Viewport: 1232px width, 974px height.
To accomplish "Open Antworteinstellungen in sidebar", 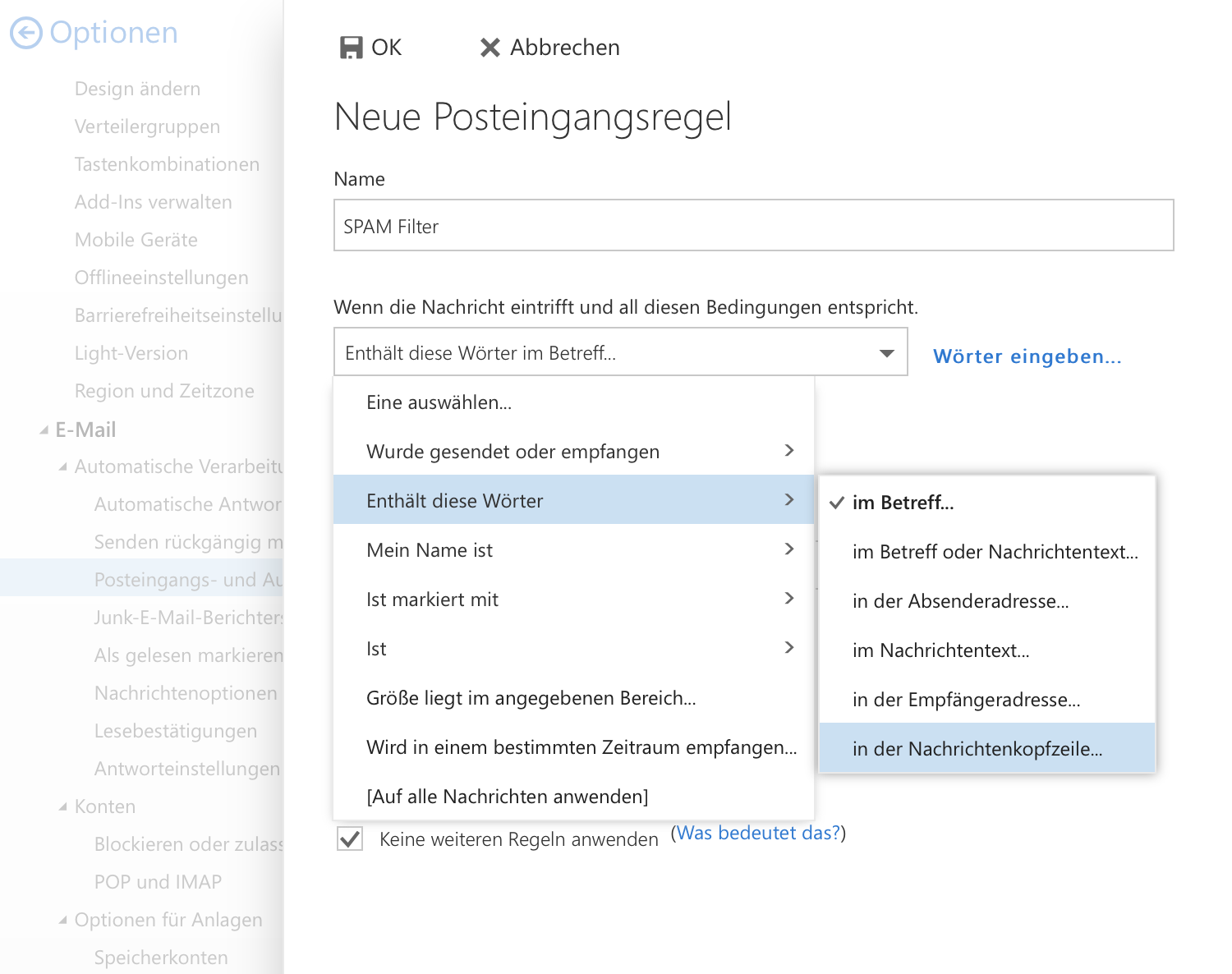I will click(187, 769).
